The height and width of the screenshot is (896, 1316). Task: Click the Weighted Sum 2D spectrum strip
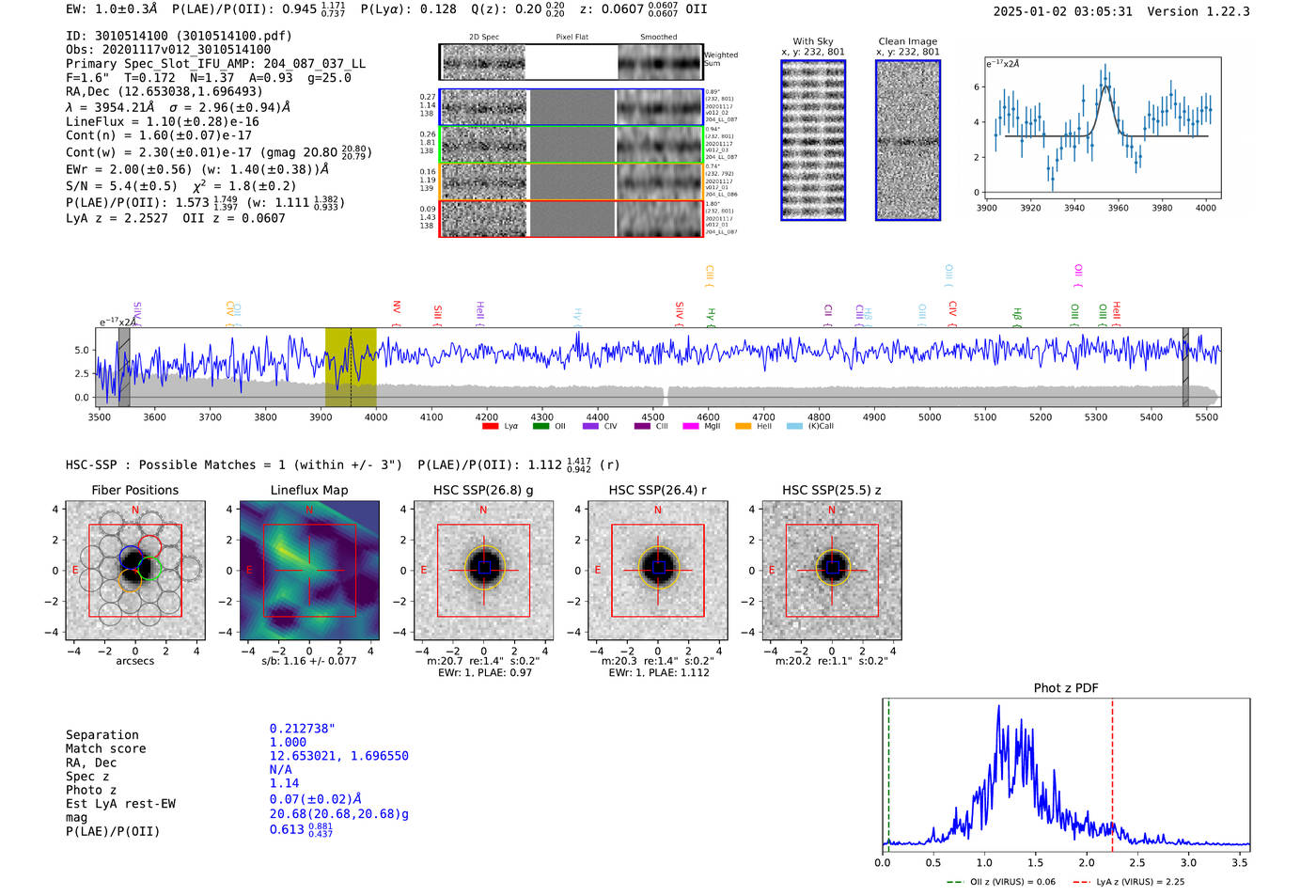[x=572, y=62]
